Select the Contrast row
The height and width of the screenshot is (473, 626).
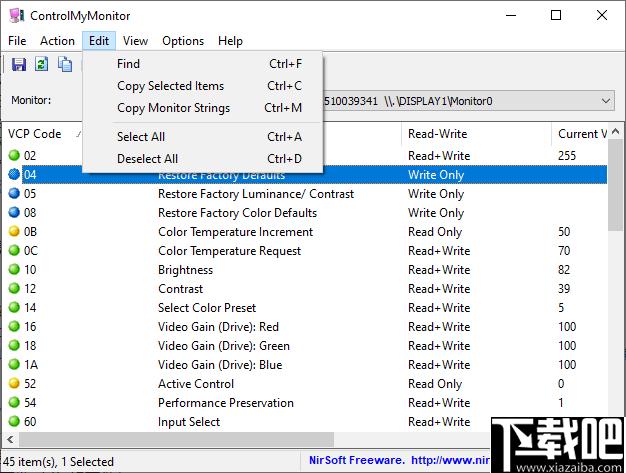click(307, 289)
